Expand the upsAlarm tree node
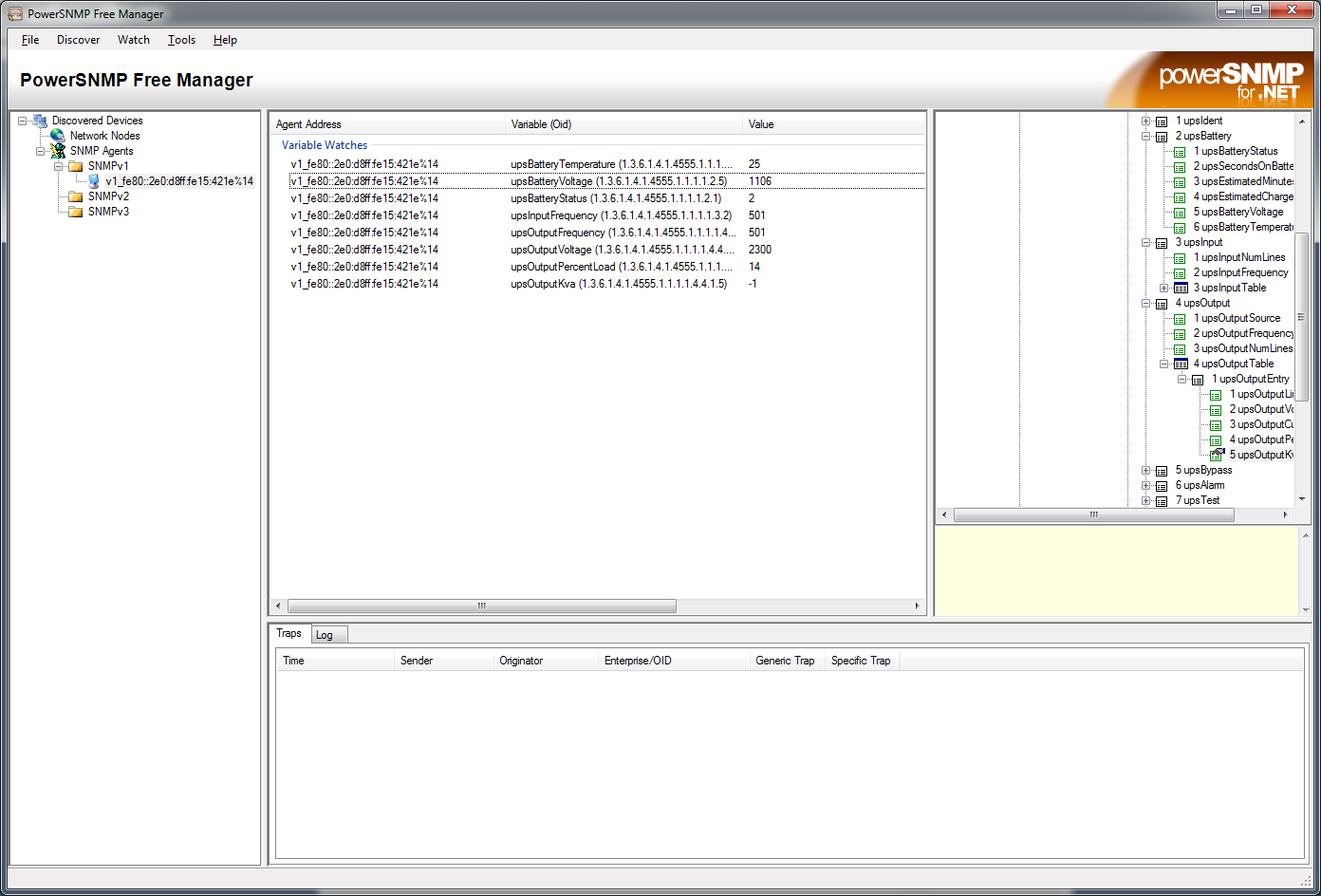The image size is (1321, 896). [x=1146, y=485]
